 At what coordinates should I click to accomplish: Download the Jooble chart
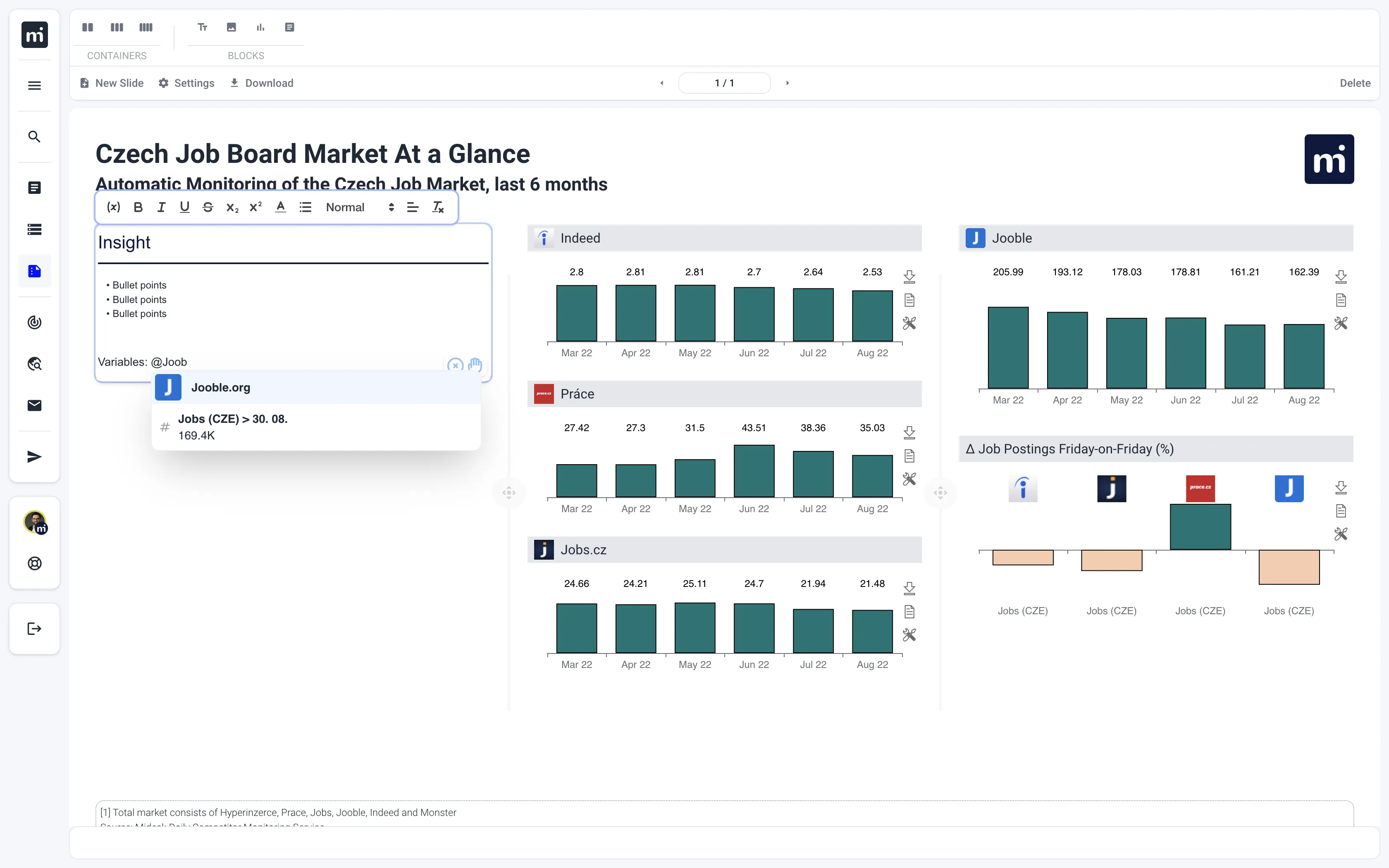[1341, 277]
